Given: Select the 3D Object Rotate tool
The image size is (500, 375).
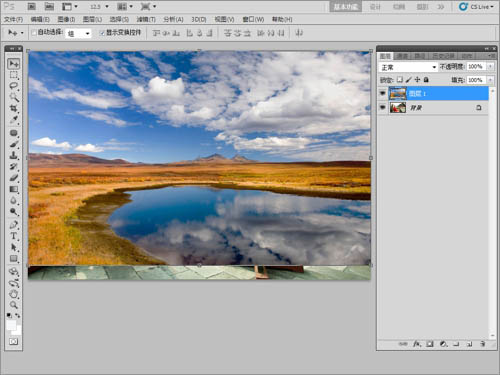Looking at the screenshot, I should pyautogui.click(x=14, y=272).
